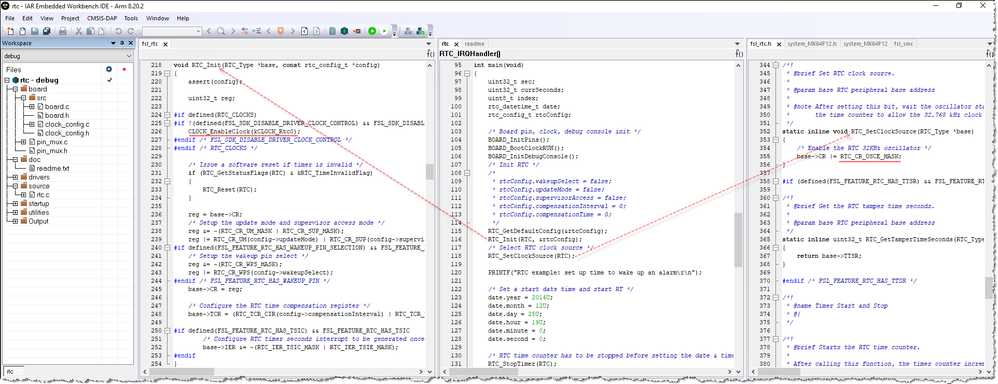Run Make to build project
This screenshot has height=384, width=998.
coord(344,31)
